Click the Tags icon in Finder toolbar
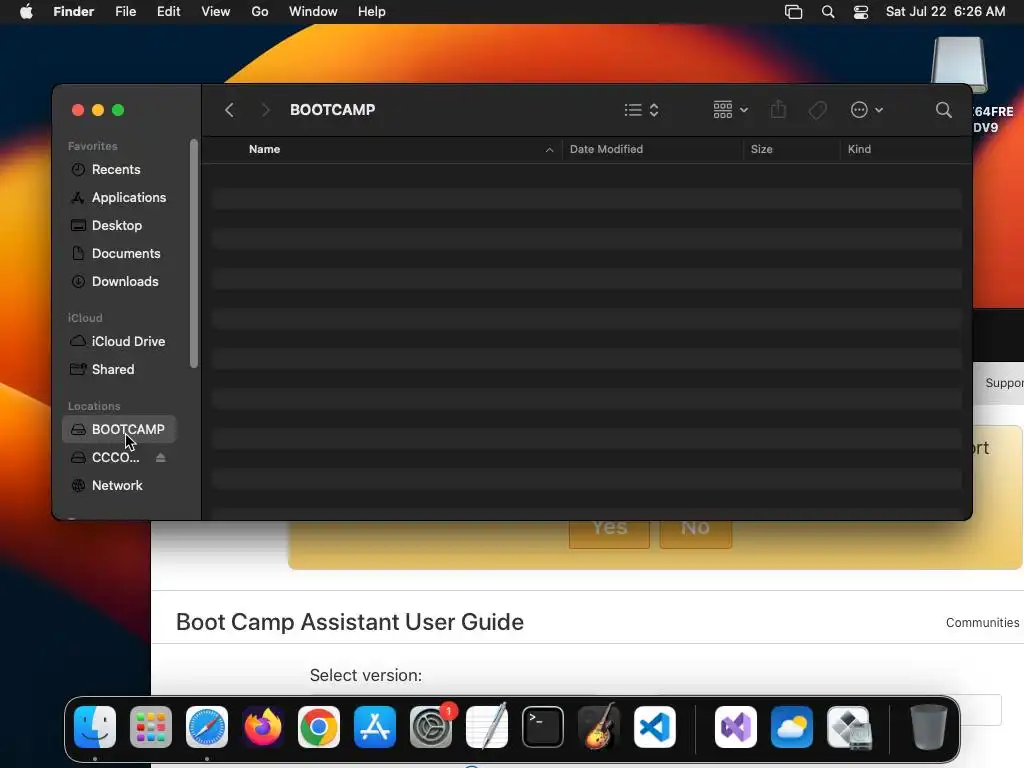1024x768 pixels. pos(818,110)
